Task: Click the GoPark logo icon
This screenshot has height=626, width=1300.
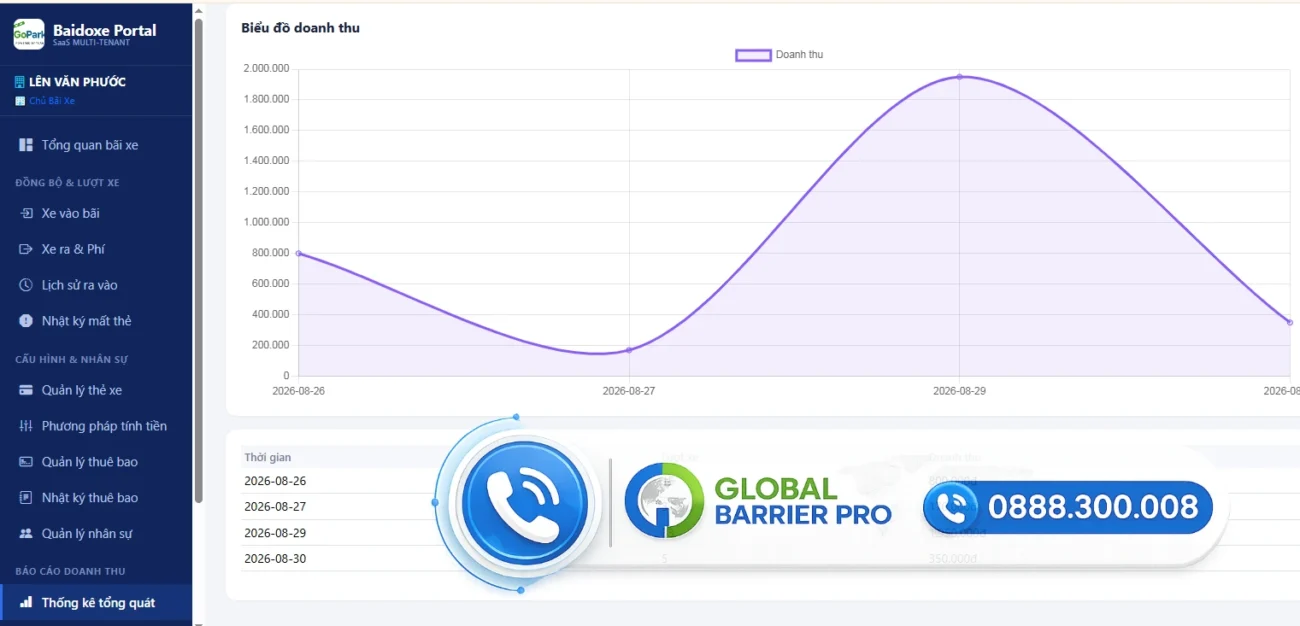Action: click(28, 34)
